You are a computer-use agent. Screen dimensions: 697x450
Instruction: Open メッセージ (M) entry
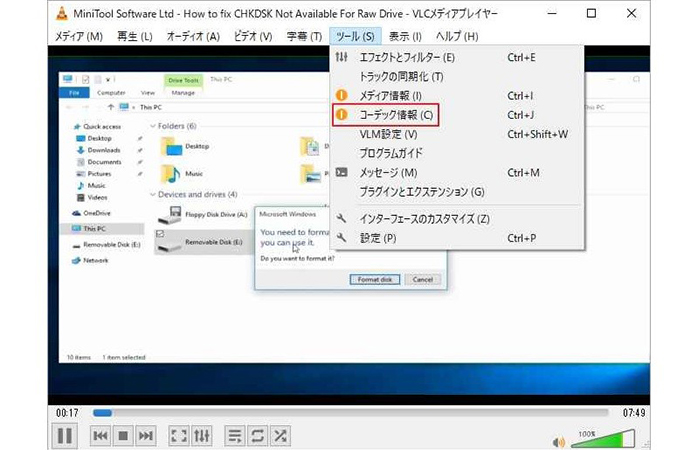[x=457, y=173]
